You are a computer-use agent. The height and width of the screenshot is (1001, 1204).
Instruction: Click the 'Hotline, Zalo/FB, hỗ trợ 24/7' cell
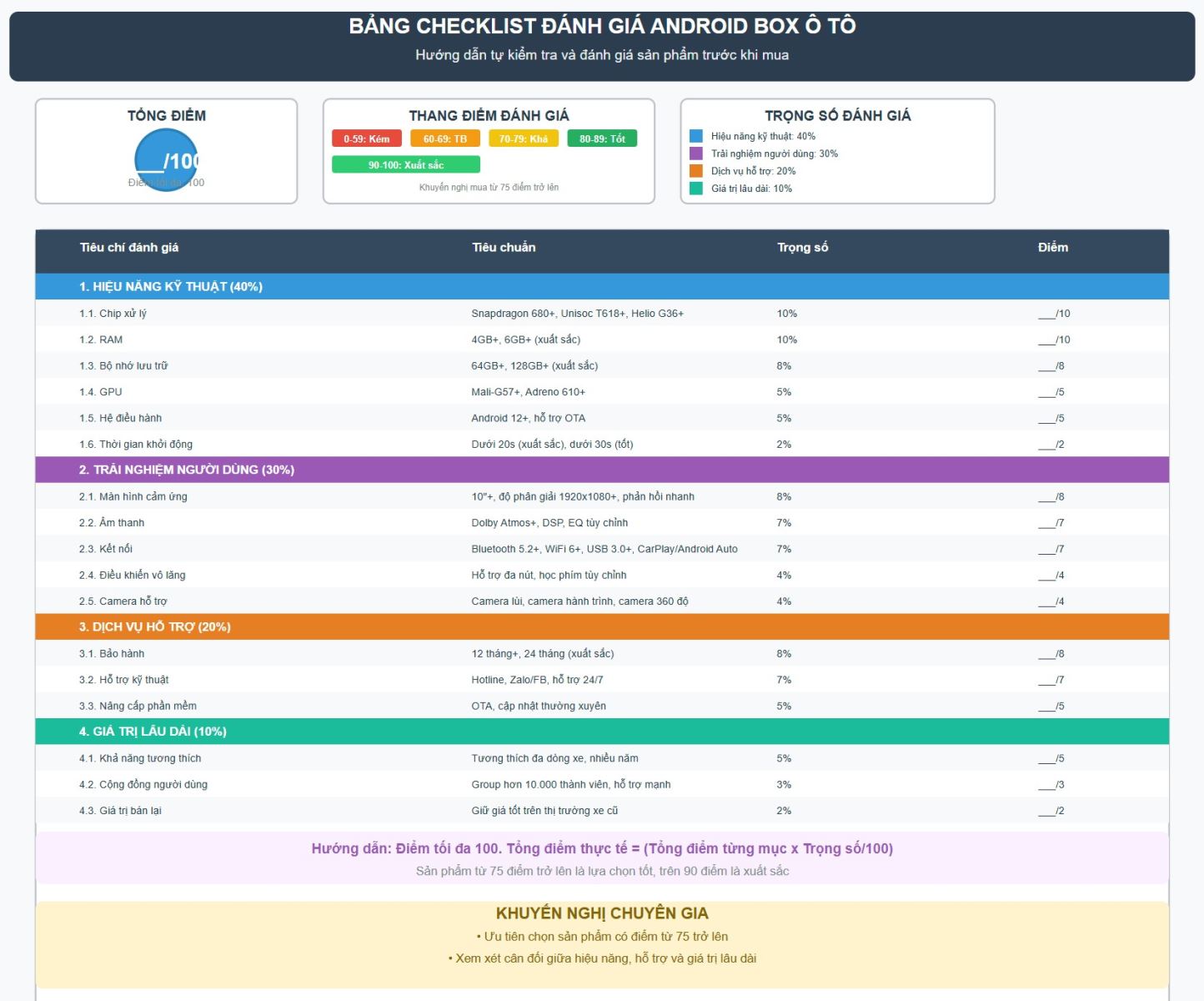click(537, 680)
